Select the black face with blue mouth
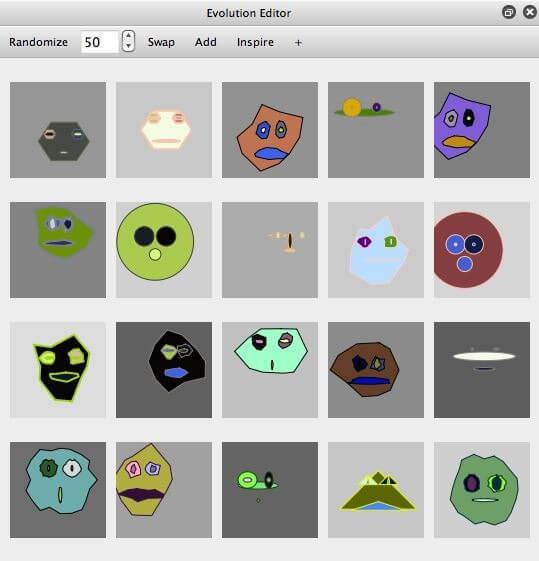The height and width of the screenshot is (561, 539). point(164,370)
